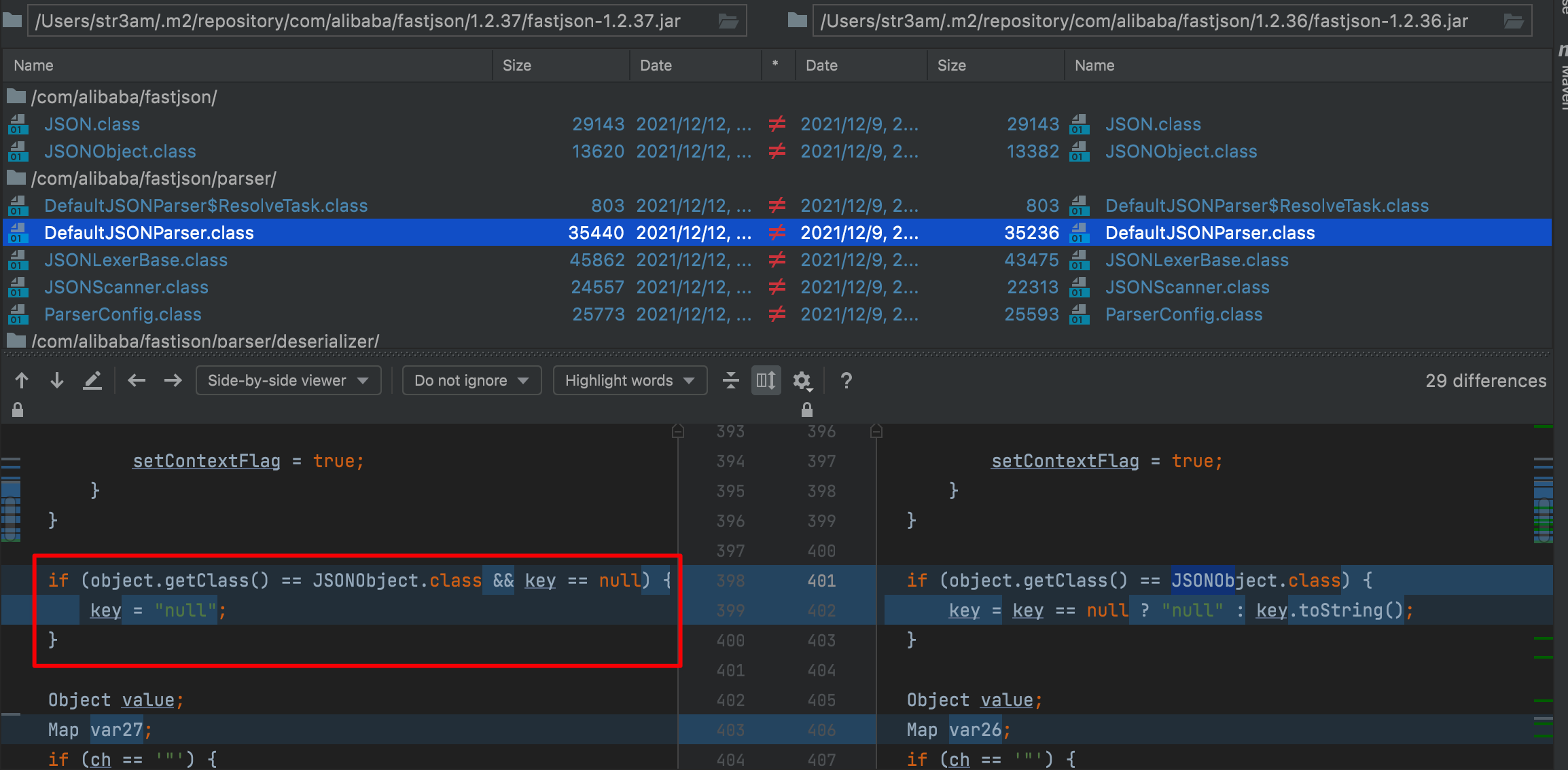Click not-equal icon in JSONObject.class row
This screenshot has height=770, width=1568.
click(777, 151)
